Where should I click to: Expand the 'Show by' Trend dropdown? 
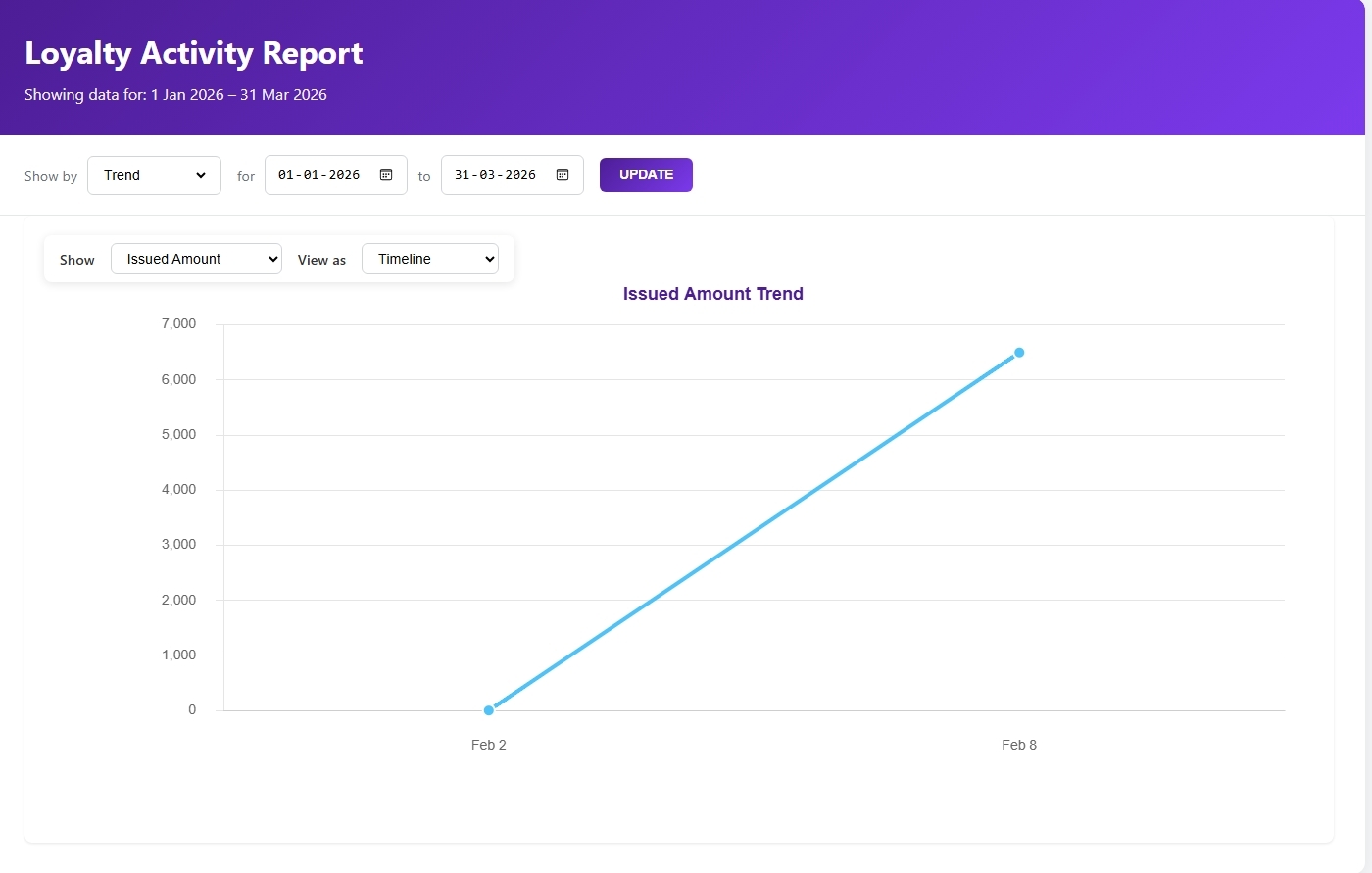[x=154, y=175]
